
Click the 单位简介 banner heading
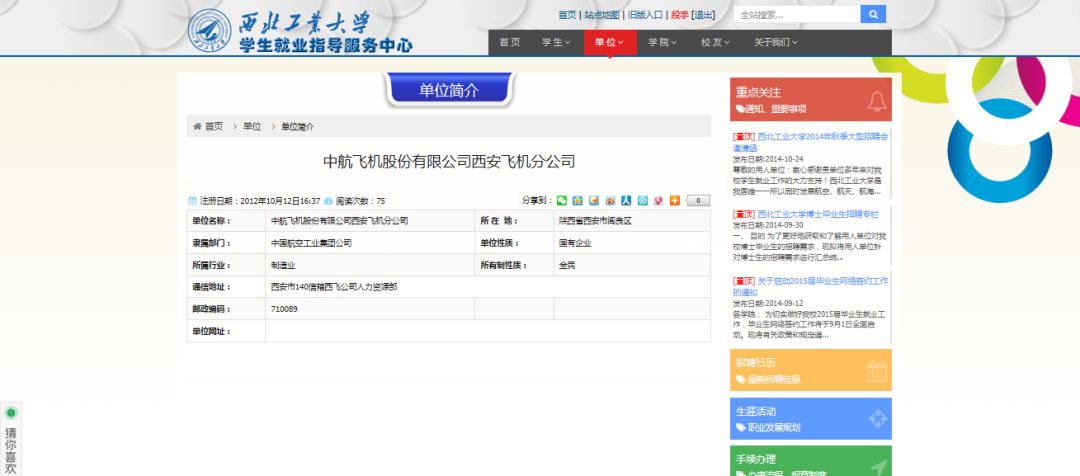[450, 90]
